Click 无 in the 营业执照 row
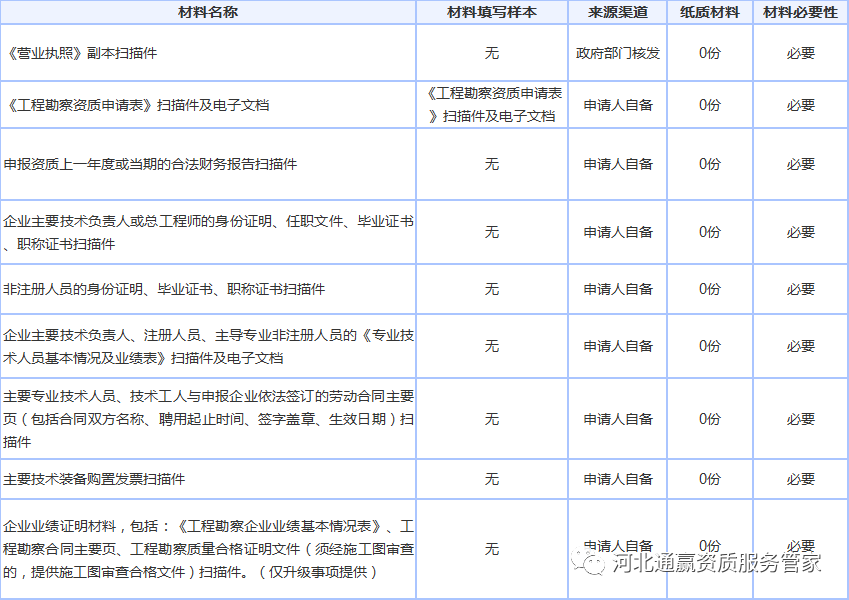Screen dimensions: 849x600 [492, 53]
